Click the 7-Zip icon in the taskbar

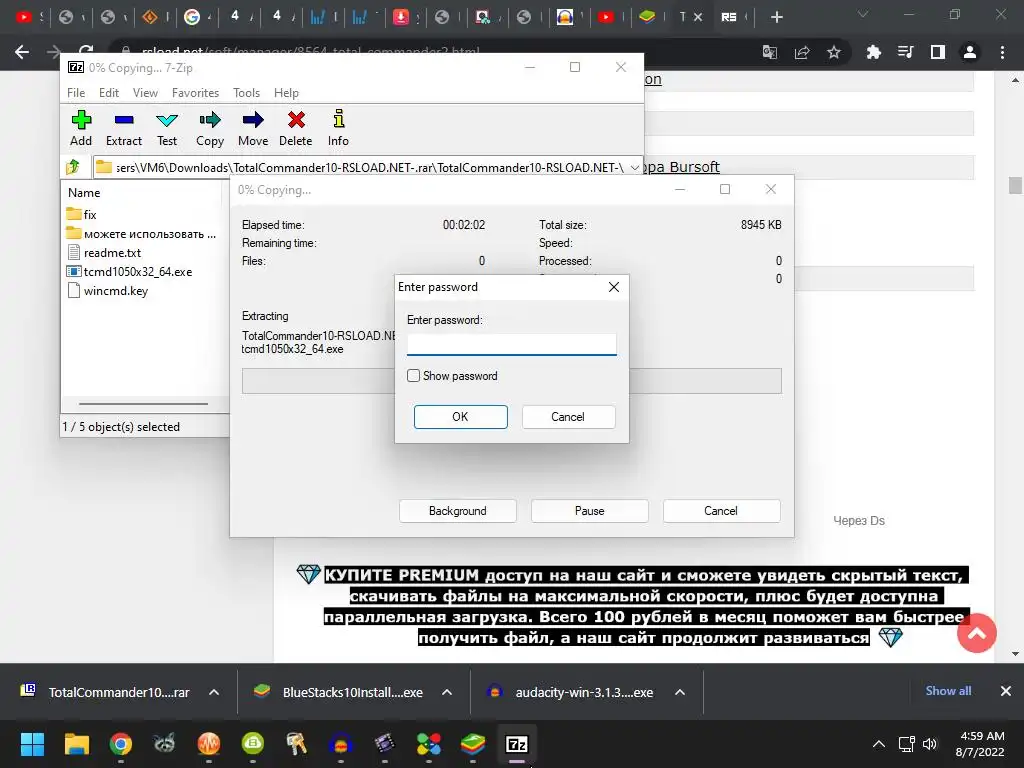click(x=517, y=744)
